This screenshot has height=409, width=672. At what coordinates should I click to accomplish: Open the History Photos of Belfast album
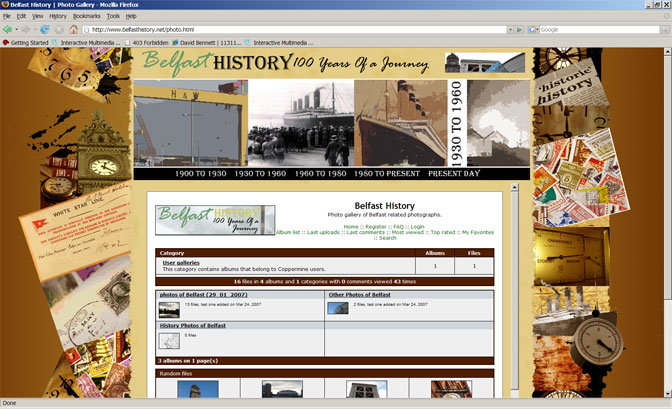tap(192, 325)
